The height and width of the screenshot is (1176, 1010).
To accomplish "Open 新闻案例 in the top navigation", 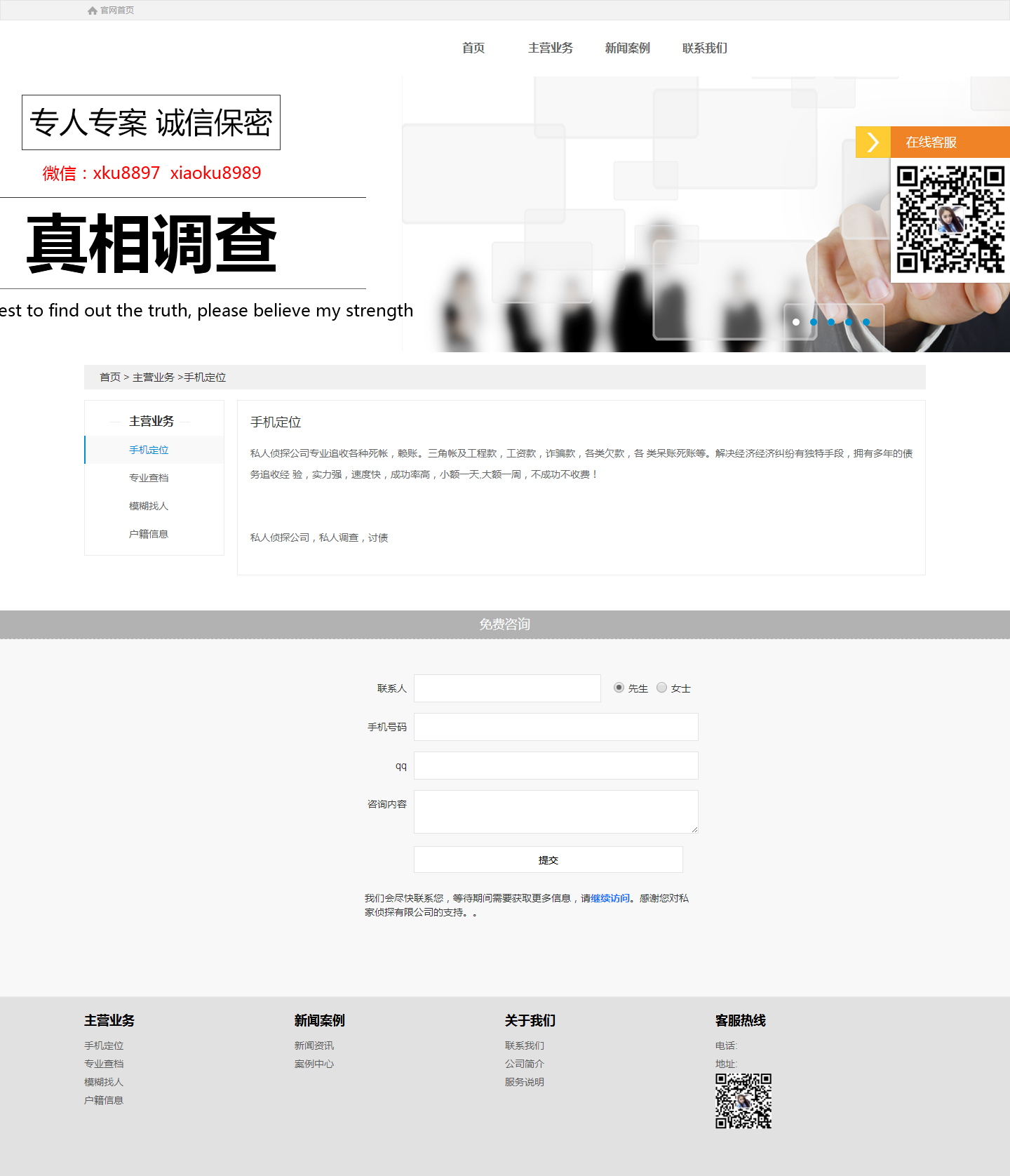I will pos(627,48).
